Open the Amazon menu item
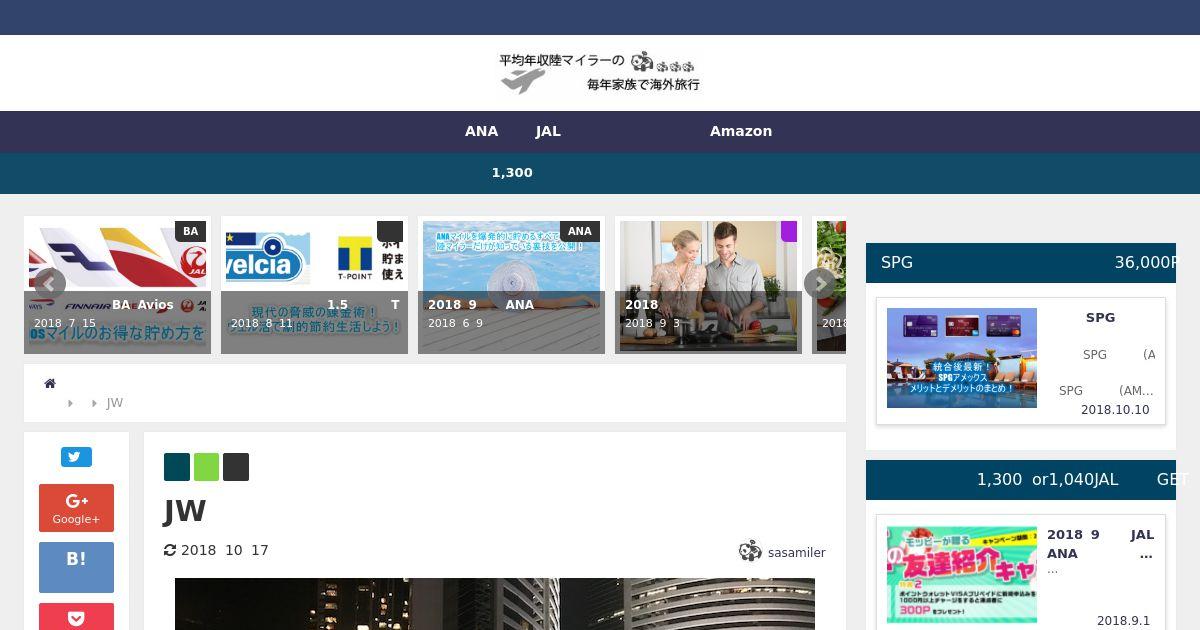Viewport: 1200px width, 630px height. click(741, 131)
